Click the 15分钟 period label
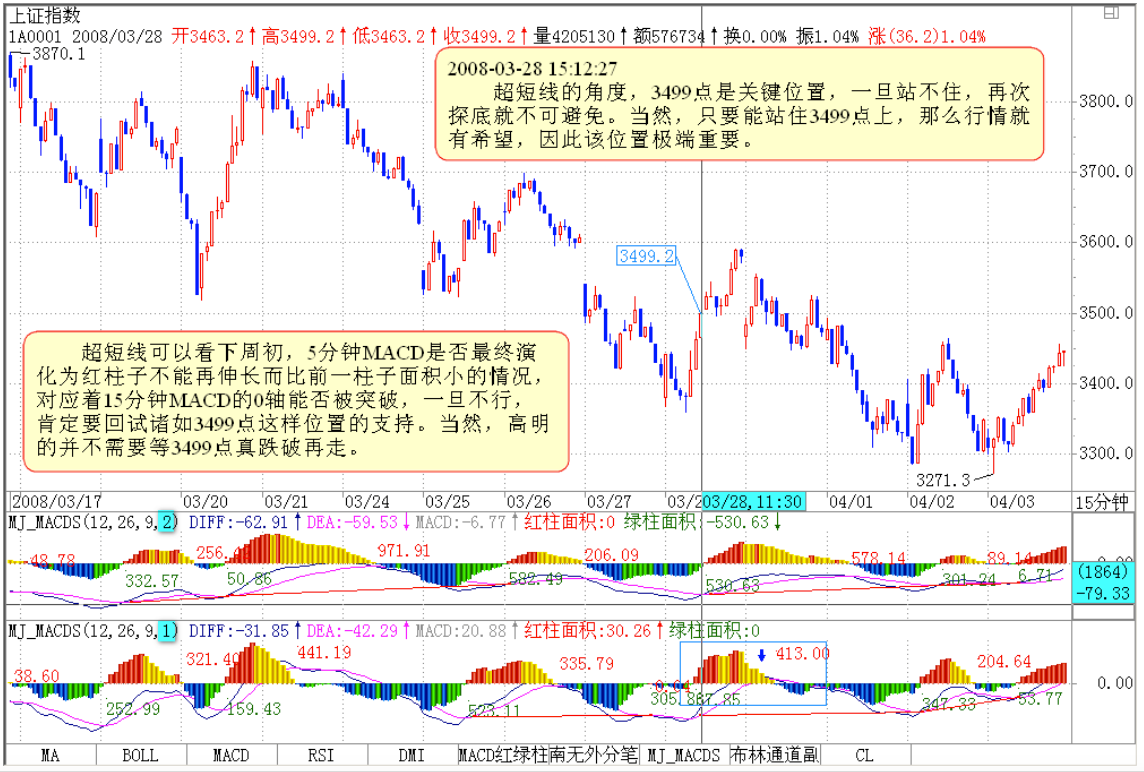Screen dimensions: 1144x772 pyautogui.click(x=1102, y=503)
